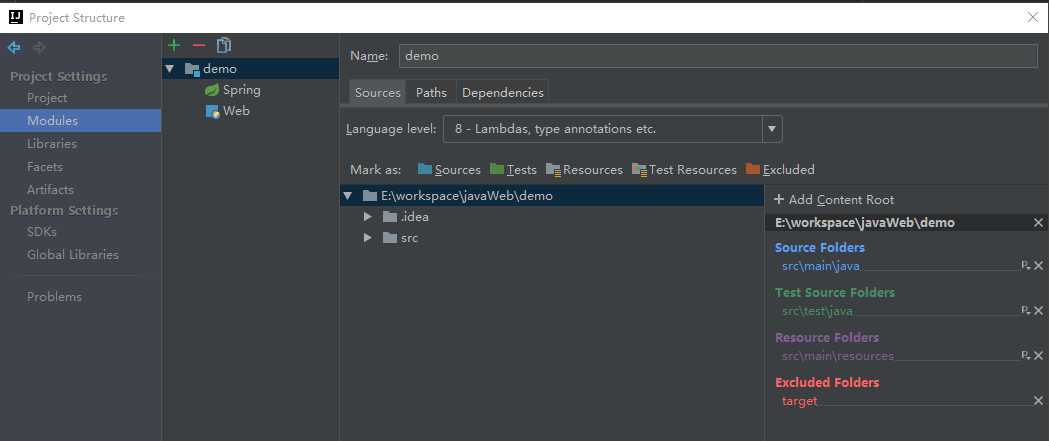This screenshot has height=441, width=1049.
Task: Open Global Libraries settings
Action: pyautogui.click(x=72, y=255)
